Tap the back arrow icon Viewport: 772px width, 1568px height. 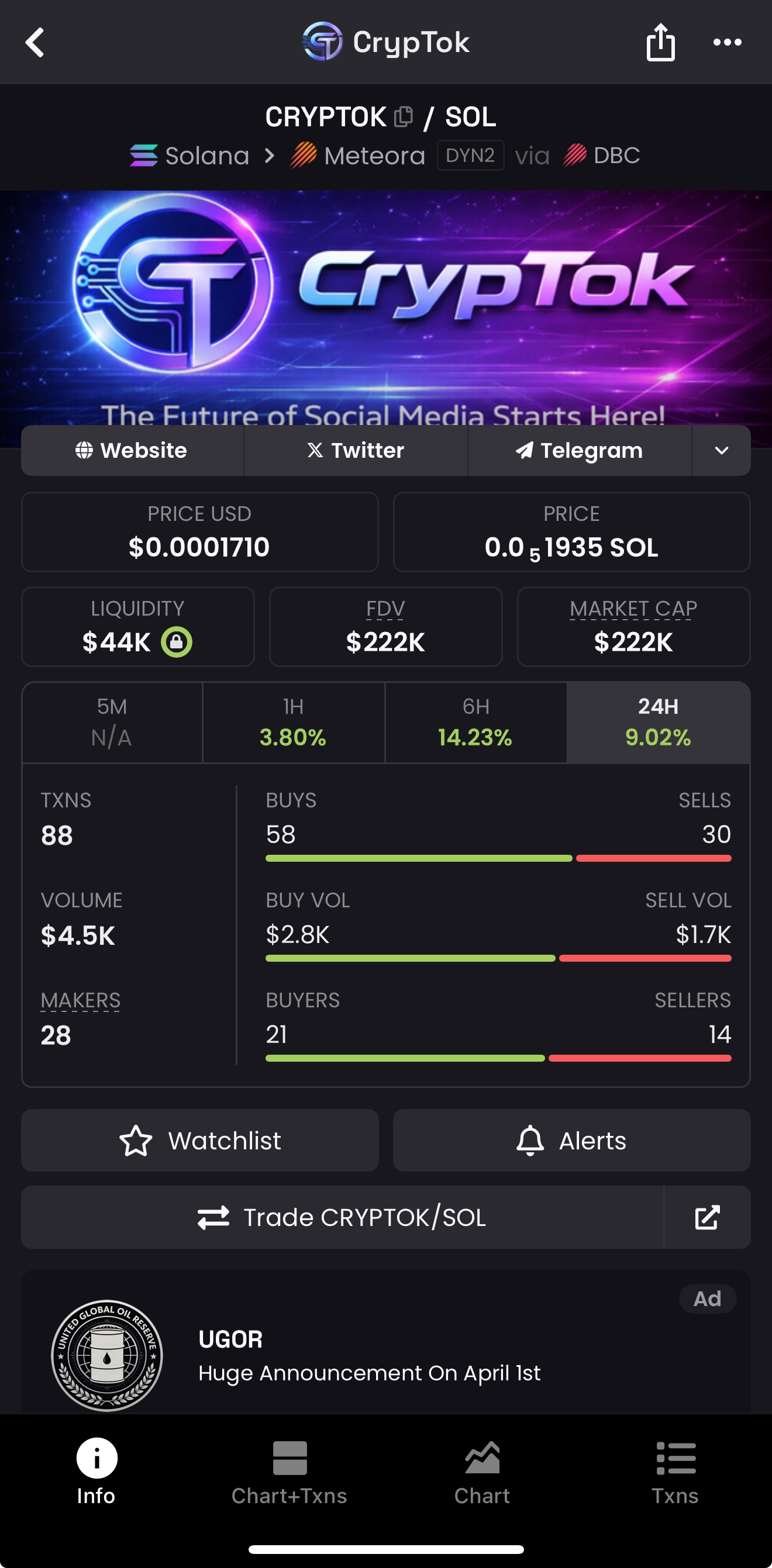click(x=35, y=43)
